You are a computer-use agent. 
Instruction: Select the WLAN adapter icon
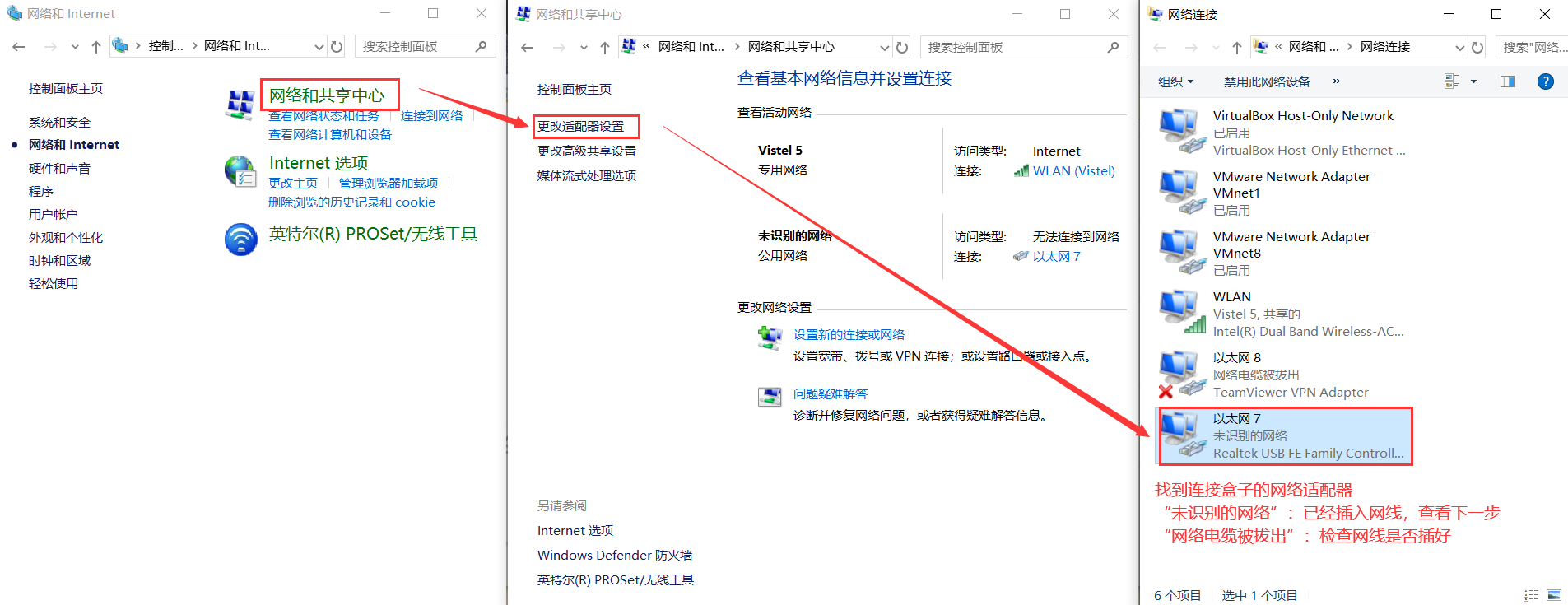click(1182, 312)
